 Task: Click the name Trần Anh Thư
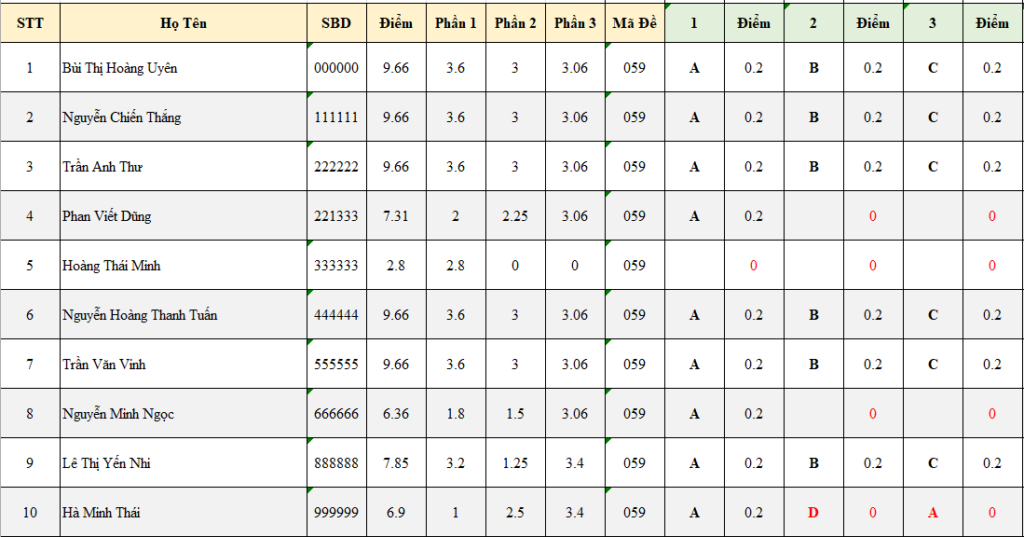click(102, 167)
